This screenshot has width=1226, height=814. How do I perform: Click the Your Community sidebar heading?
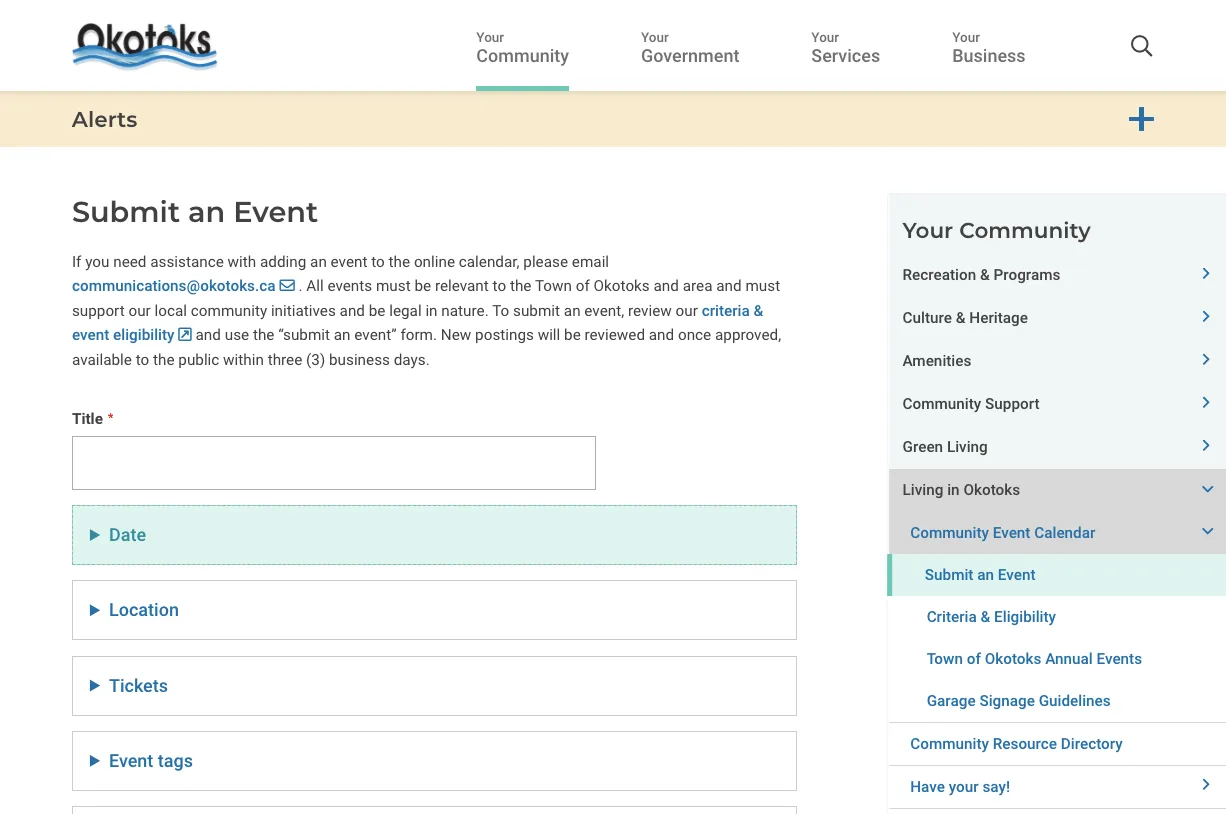(x=996, y=231)
